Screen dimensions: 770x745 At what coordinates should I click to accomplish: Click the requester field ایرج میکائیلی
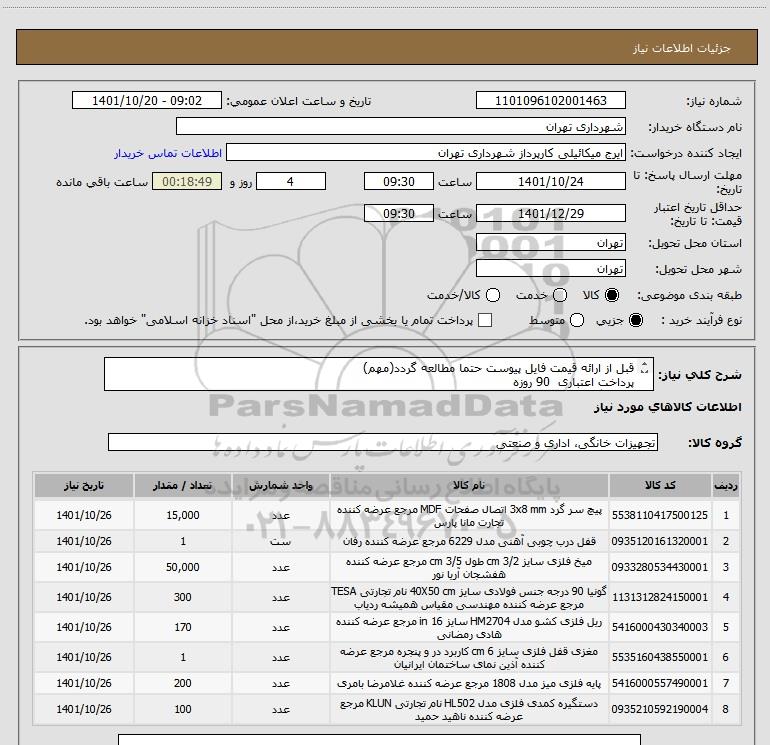coord(425,153)
